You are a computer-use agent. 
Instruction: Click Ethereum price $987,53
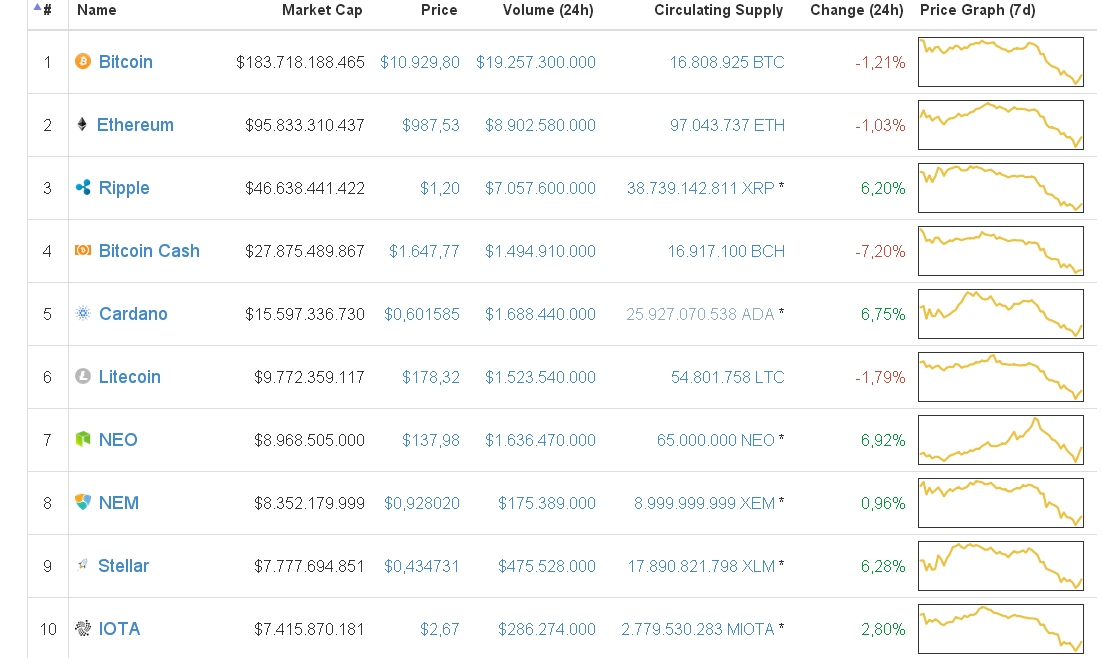tap(430, 126)
